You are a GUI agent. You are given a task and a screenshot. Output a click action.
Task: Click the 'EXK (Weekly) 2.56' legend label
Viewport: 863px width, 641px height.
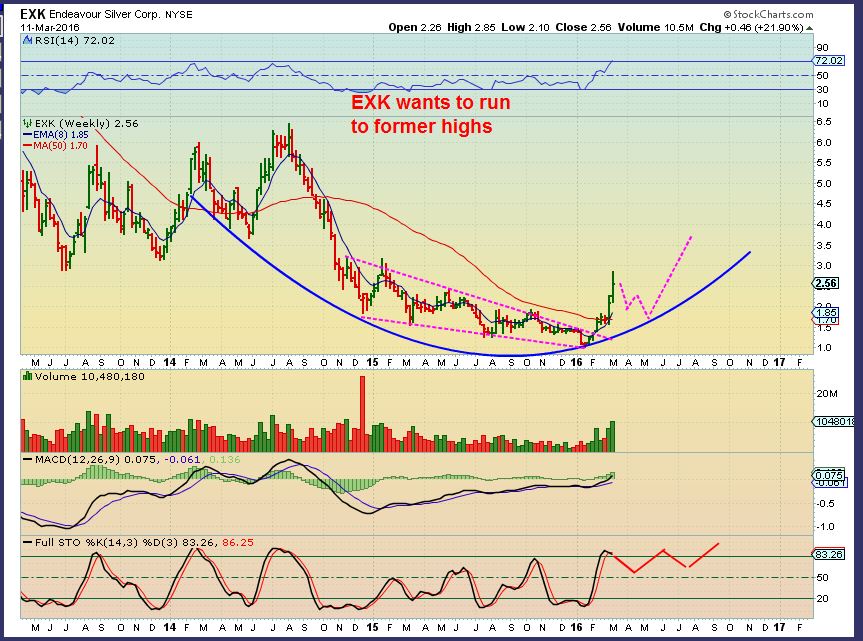click(x=86, y=124)
